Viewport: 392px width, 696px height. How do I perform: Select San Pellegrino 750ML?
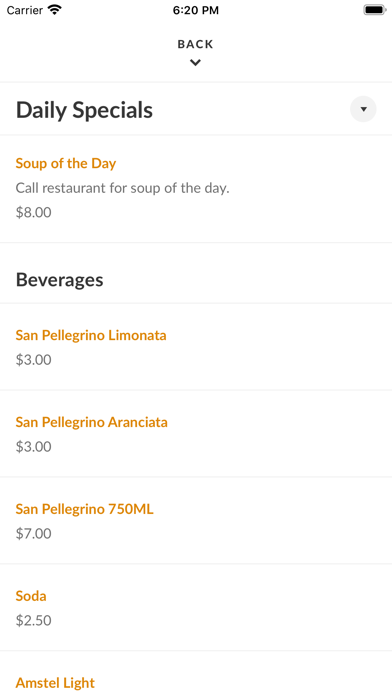click(84, 509)
